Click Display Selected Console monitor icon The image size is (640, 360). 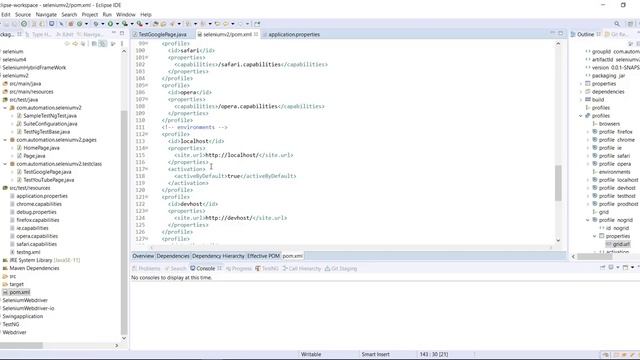611,267
